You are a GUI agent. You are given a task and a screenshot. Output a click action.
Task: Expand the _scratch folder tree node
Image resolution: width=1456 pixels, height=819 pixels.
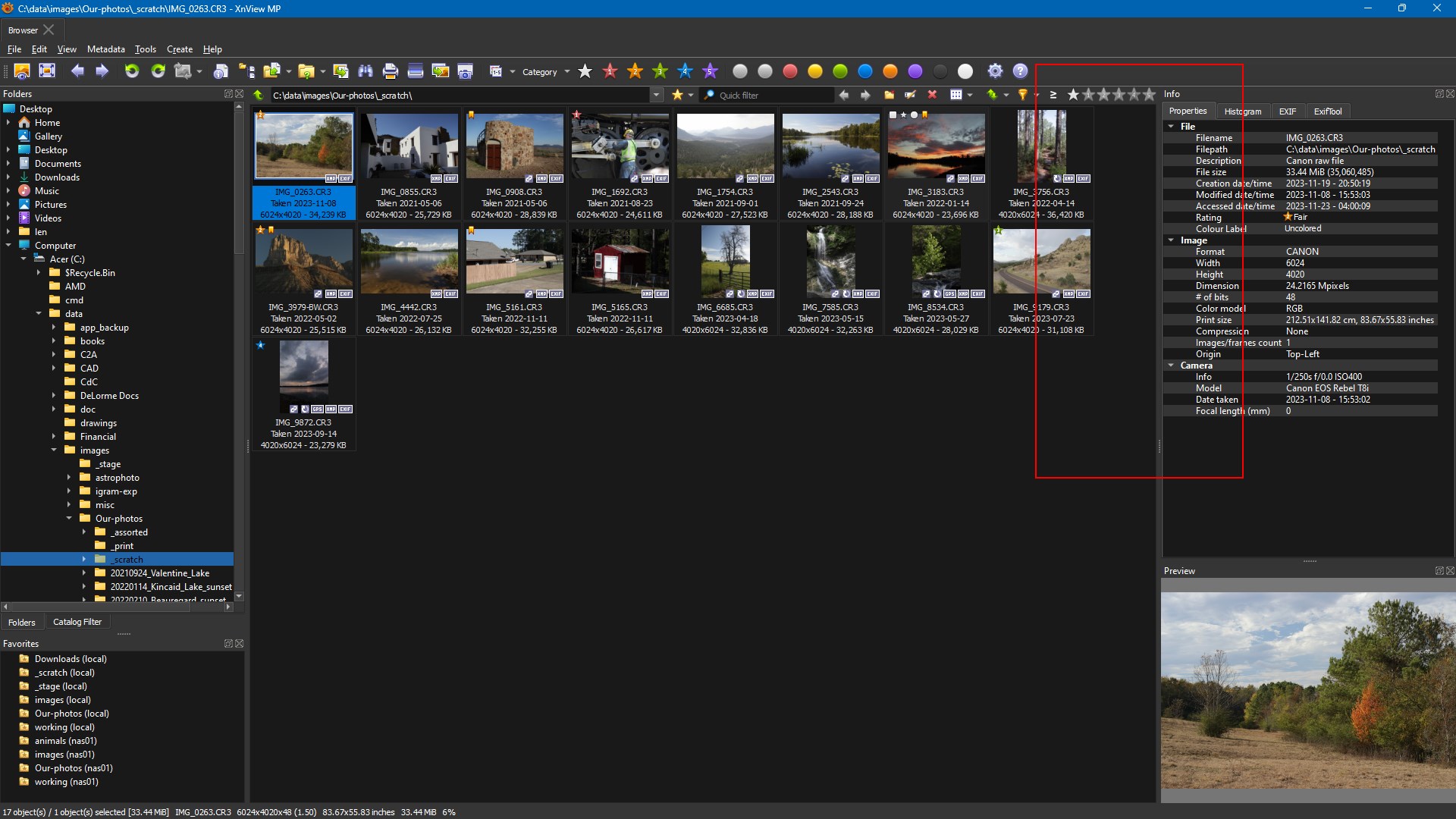click(x=84, y=560)
